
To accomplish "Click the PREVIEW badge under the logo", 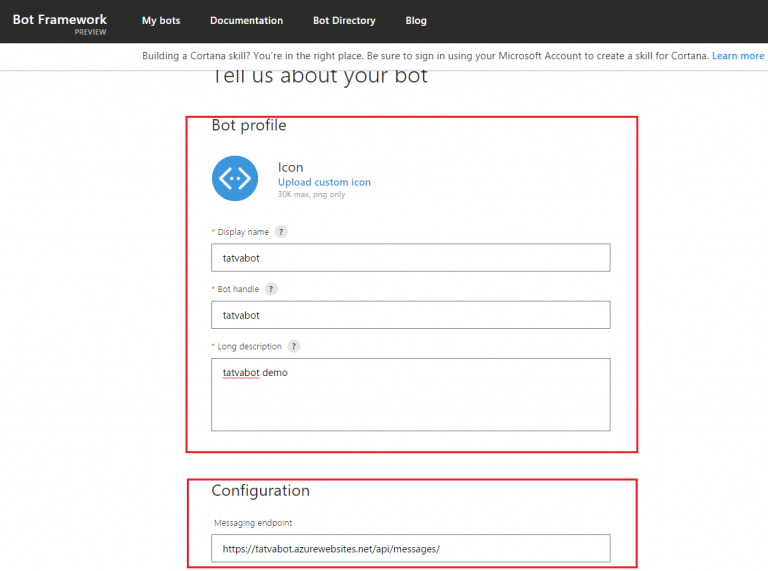I will (x=90, y=32).
